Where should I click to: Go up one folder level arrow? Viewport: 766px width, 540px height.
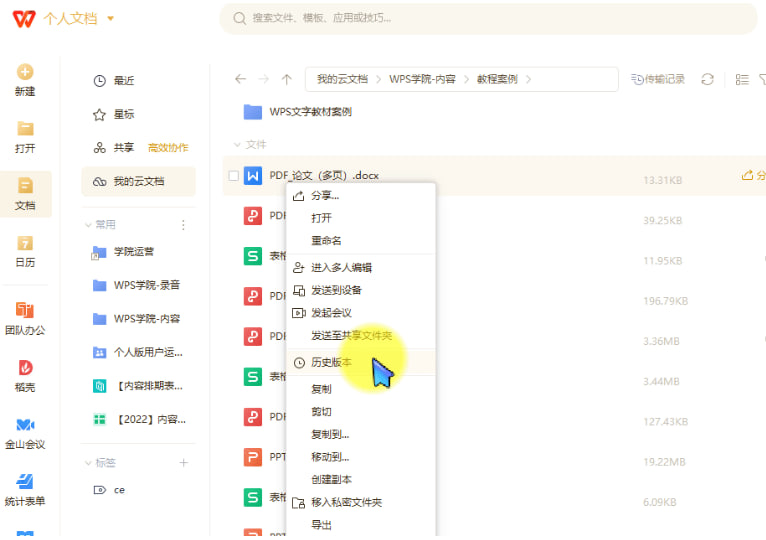coord(287,79)
